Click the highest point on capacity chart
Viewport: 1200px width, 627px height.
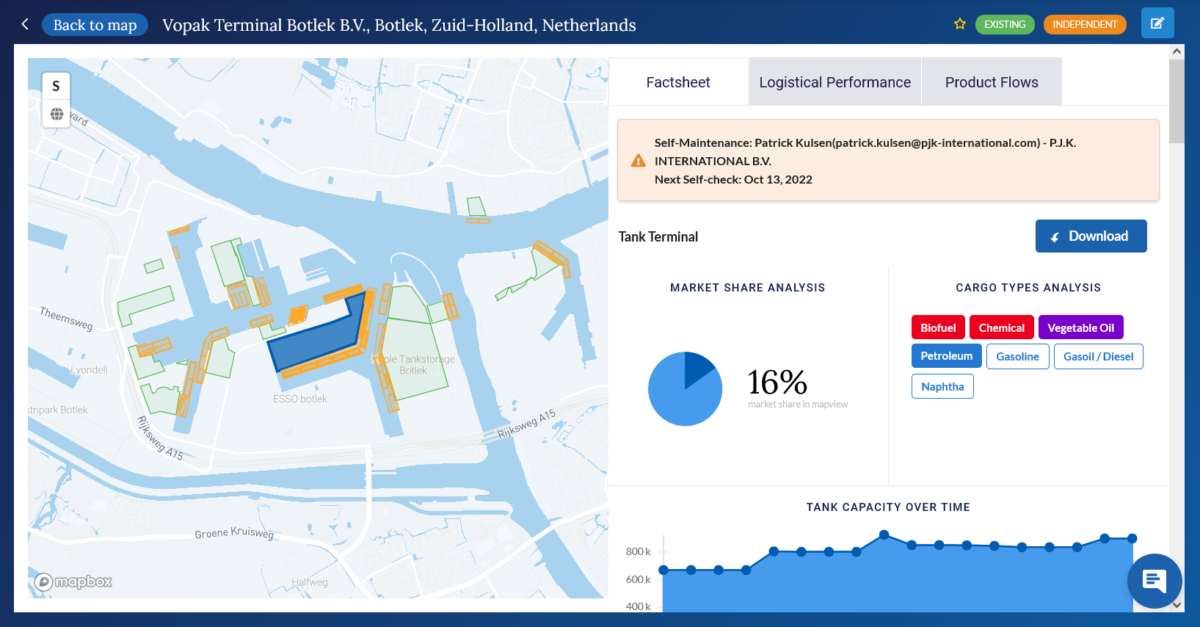884,534
